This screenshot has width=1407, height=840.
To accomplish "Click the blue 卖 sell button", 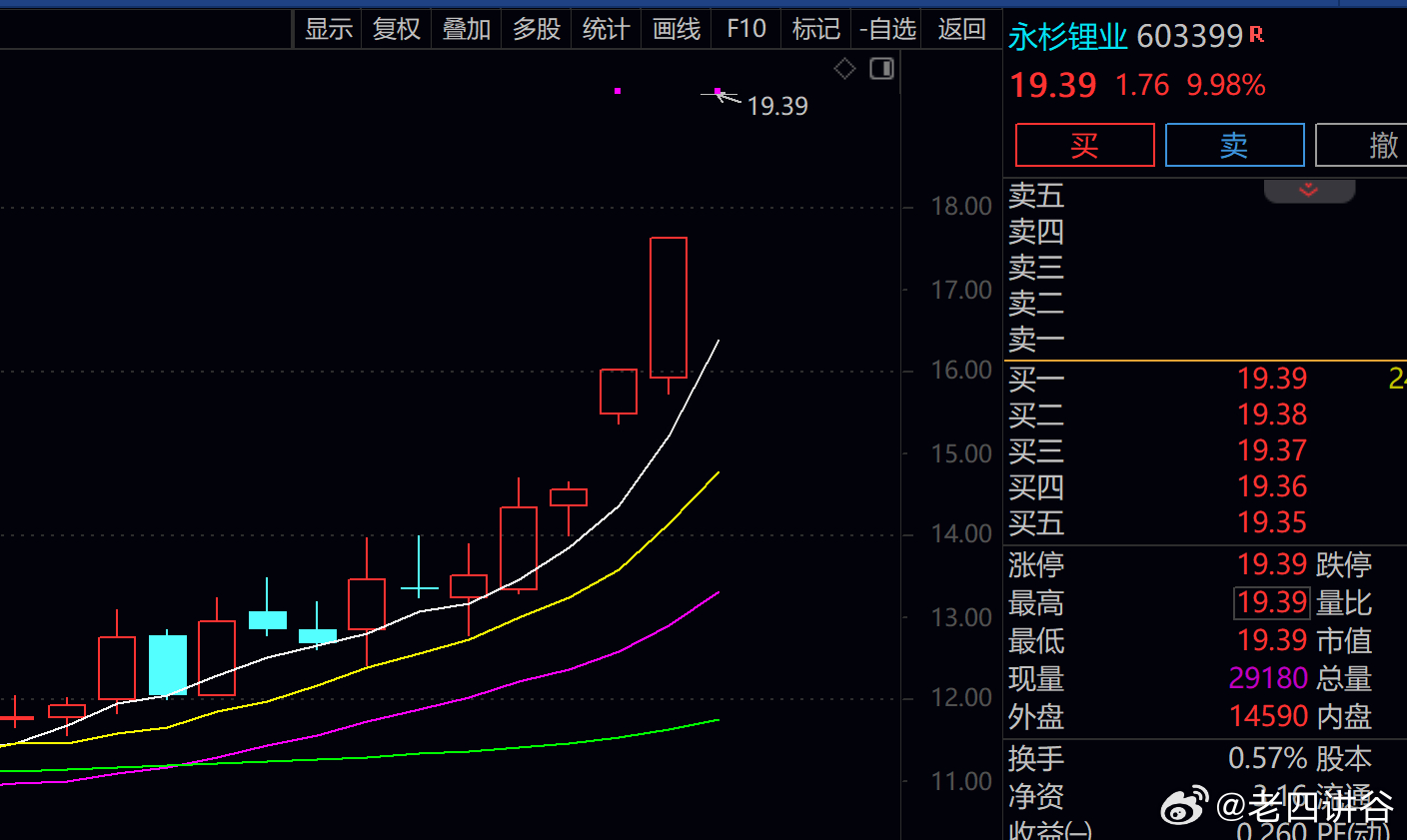I will click(x=1234, y=146).
